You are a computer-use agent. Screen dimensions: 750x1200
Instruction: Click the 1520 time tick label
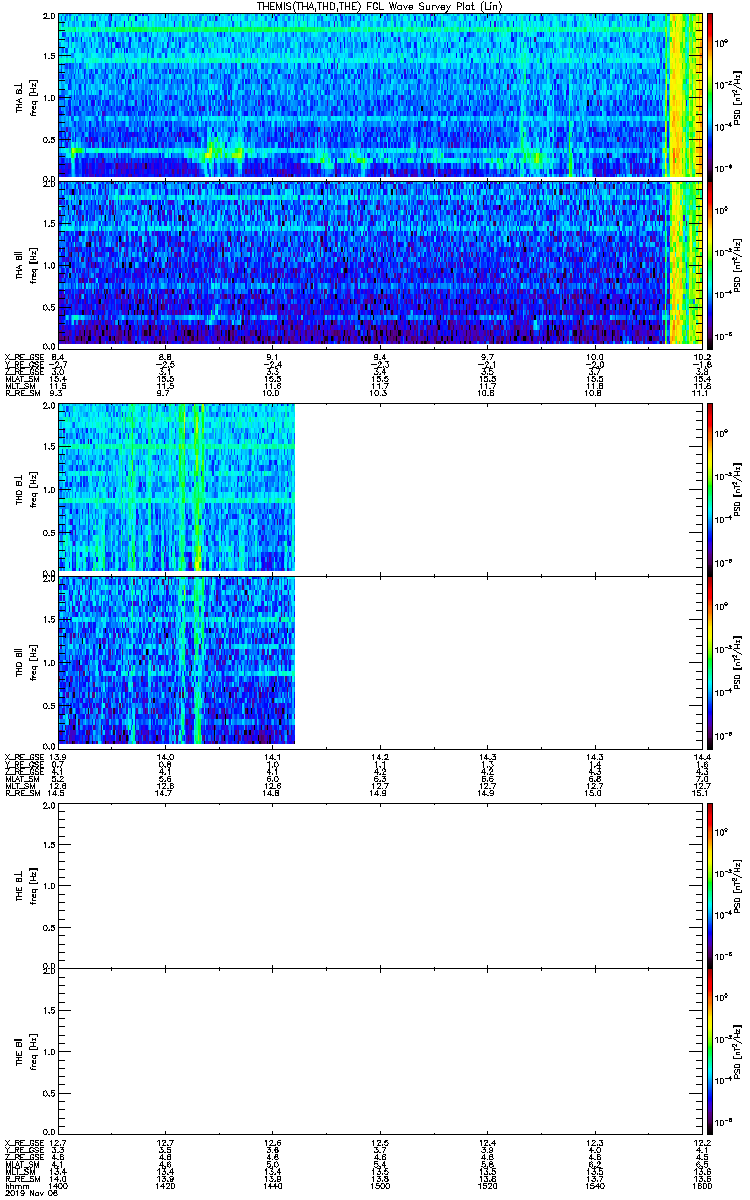coord(486,1184)
